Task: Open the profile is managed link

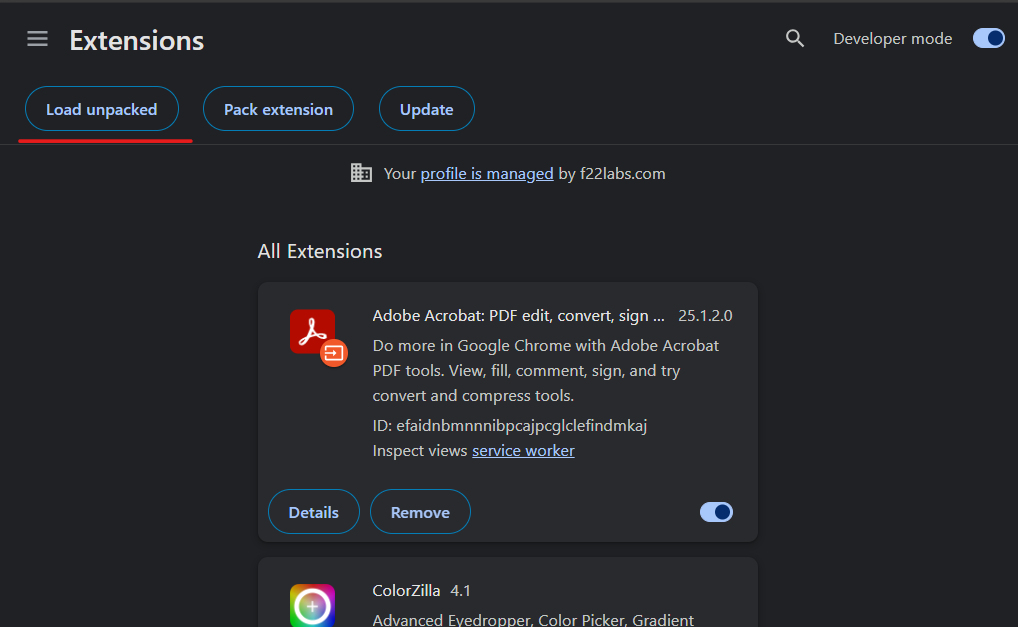Action: point(487,174)
